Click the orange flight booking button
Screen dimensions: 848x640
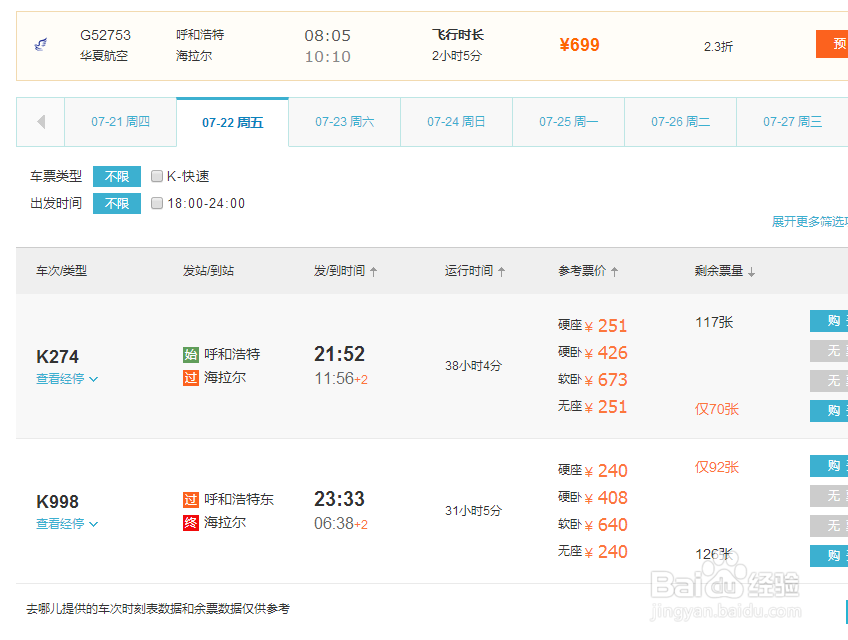832,44
